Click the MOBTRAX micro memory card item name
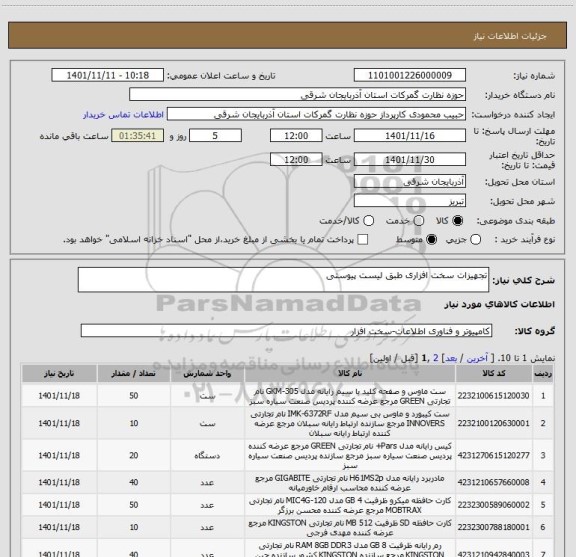The width and height of the screenshot is (576, 557). pos(350,505)
